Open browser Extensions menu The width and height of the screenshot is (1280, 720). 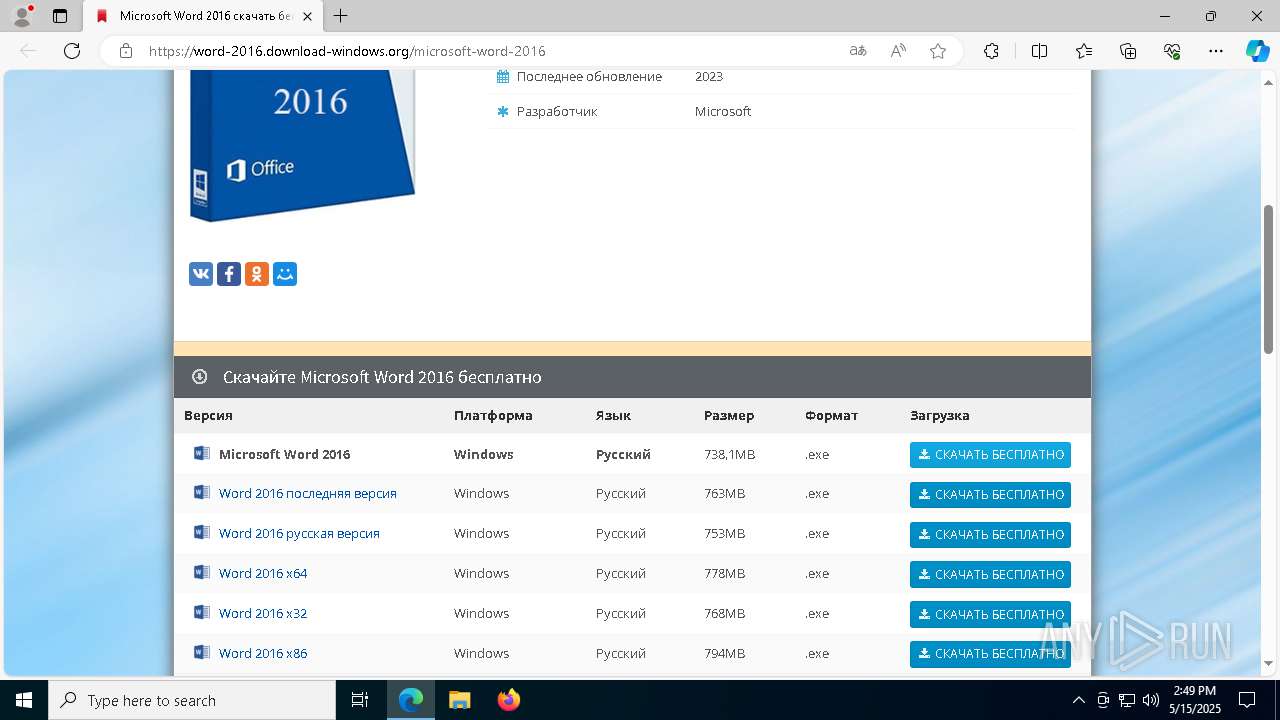(x=991, y=51)
